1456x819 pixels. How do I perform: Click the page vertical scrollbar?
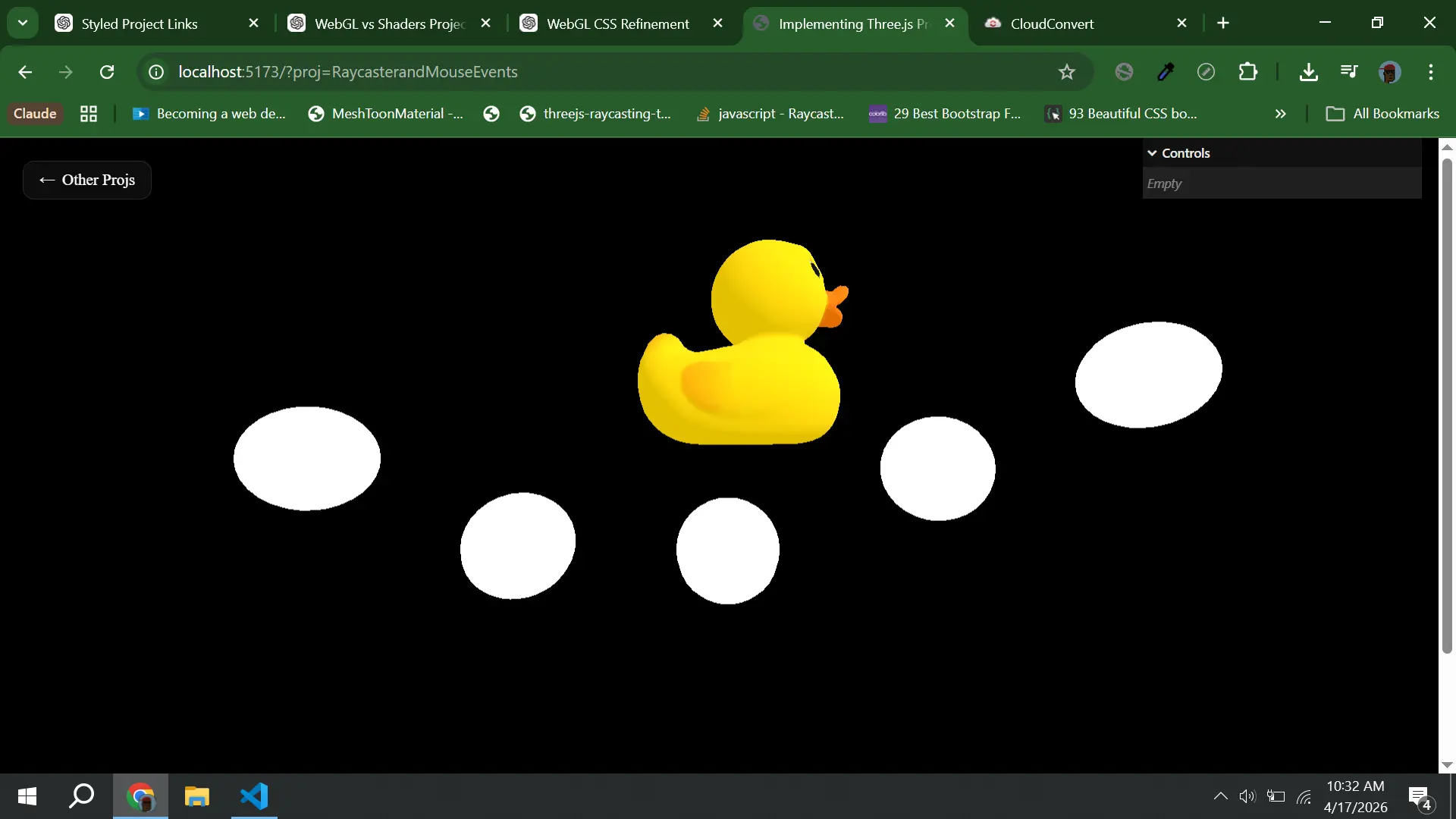click(1447, 402)
